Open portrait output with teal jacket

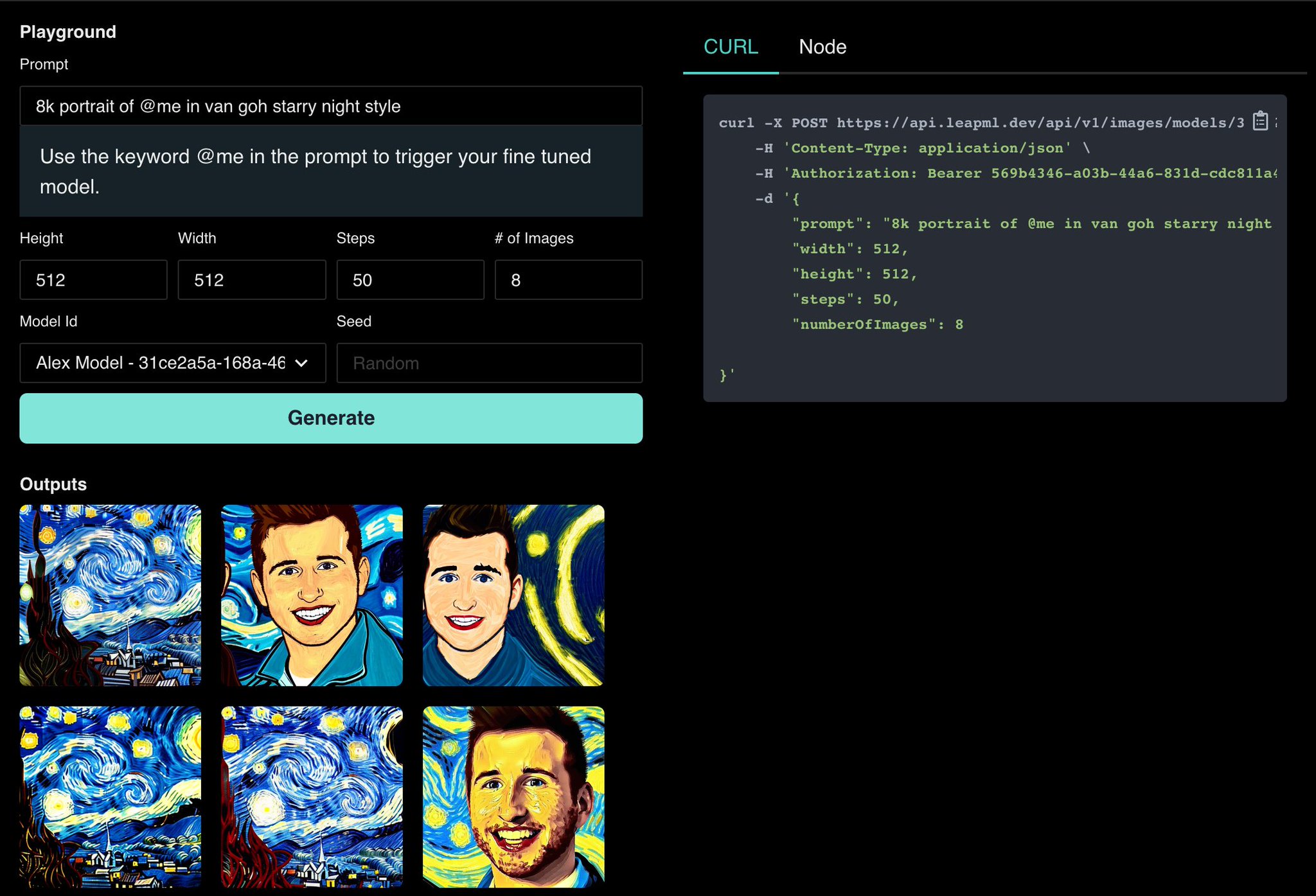coord(312,595)
